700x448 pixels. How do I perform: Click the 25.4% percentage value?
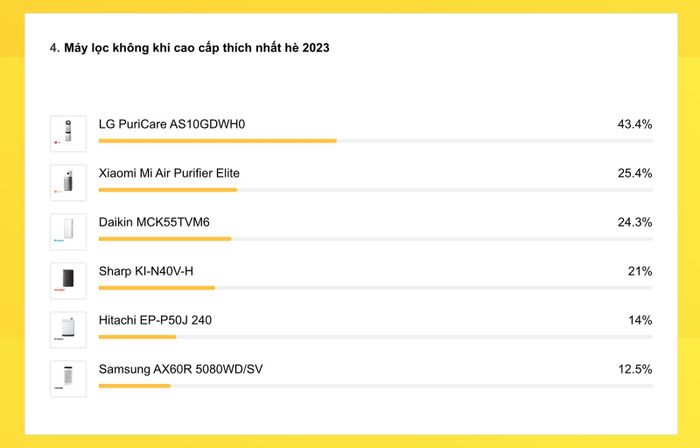click(x=635, y=173)
